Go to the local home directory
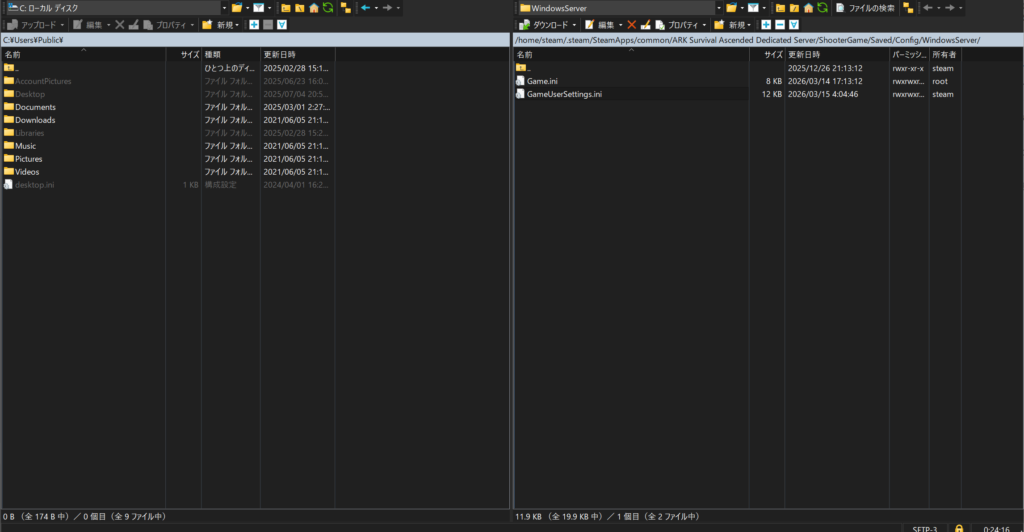The width and height of the screenshot is (1024, 532). 314,8
